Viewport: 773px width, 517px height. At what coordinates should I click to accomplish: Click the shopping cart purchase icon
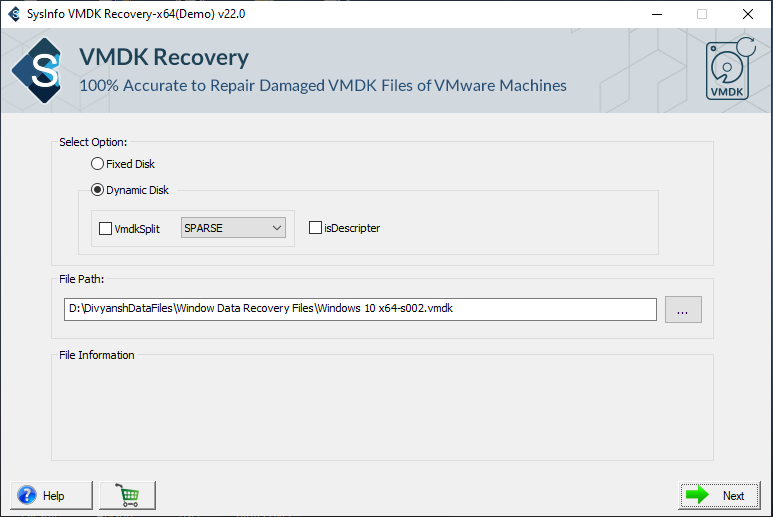(x=128, y=495)
